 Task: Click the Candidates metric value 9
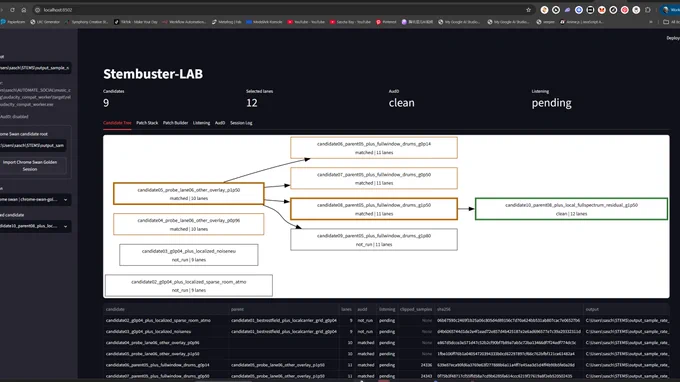click(x=106, y=103)
